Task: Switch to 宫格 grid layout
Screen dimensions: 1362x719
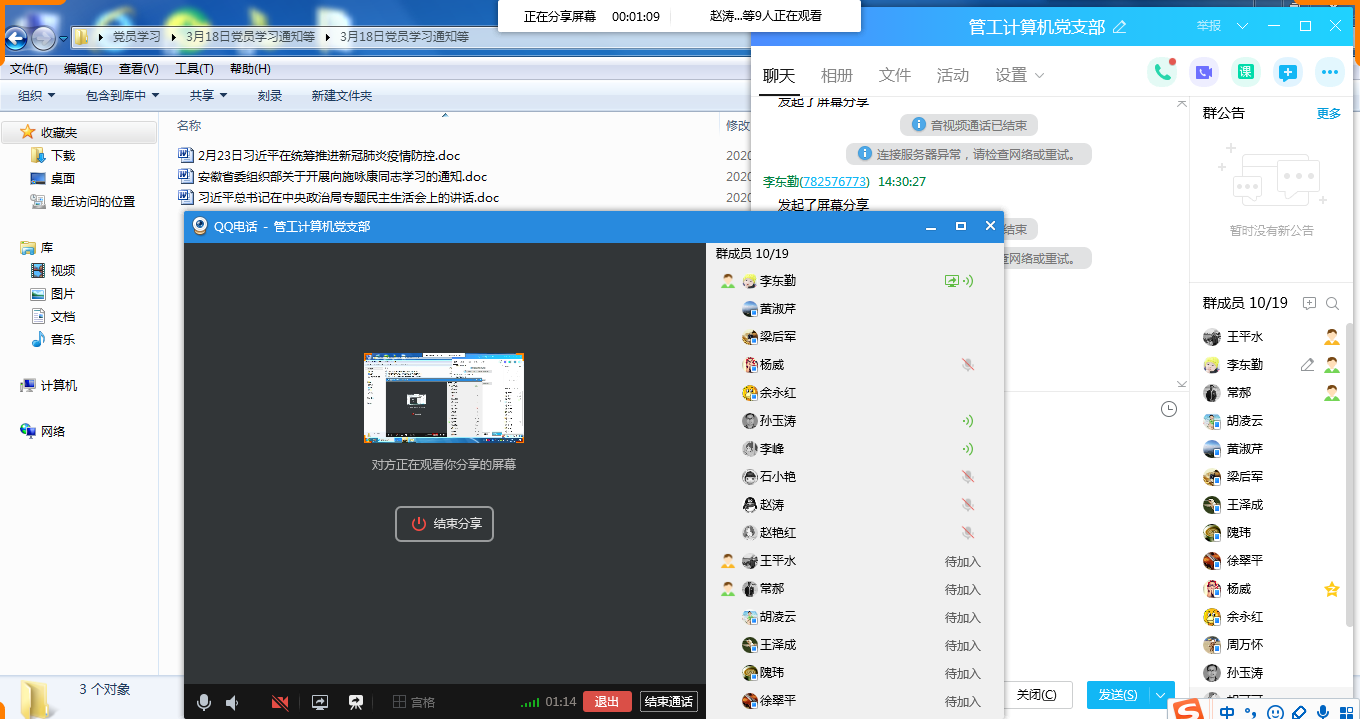Action: tap(414, 703)
